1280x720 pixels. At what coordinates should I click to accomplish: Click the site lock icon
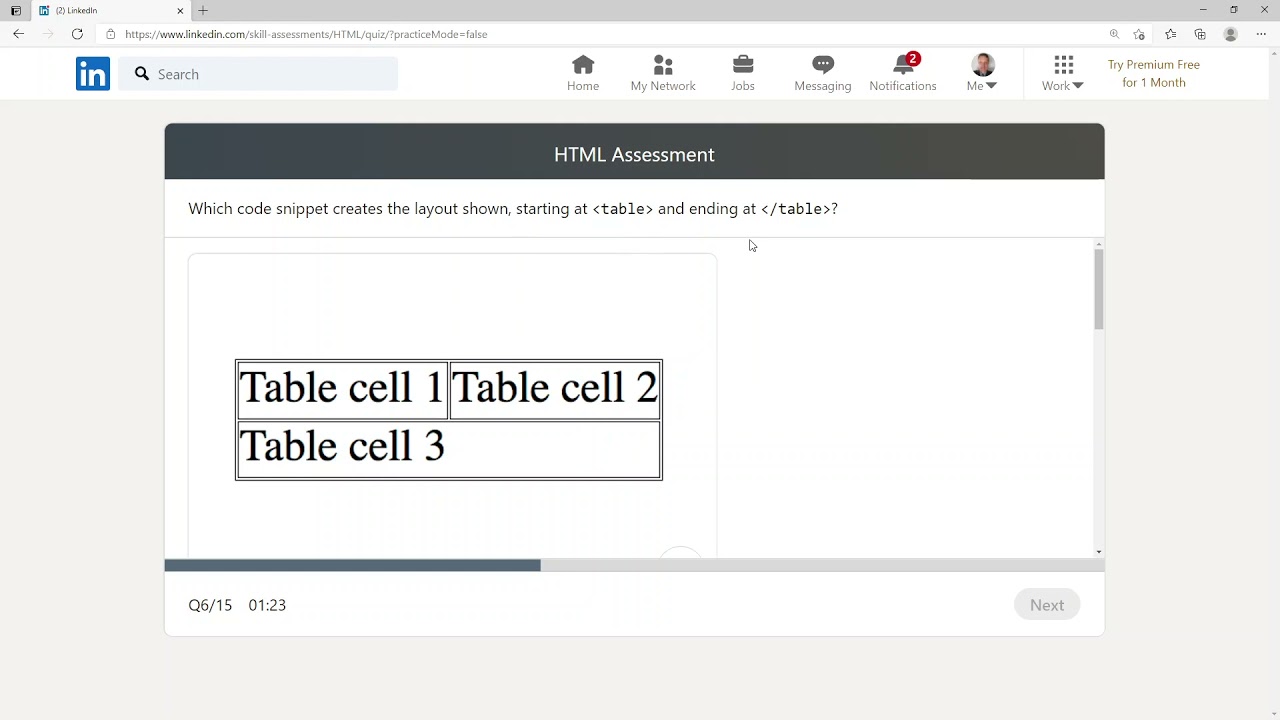[110, 34]
